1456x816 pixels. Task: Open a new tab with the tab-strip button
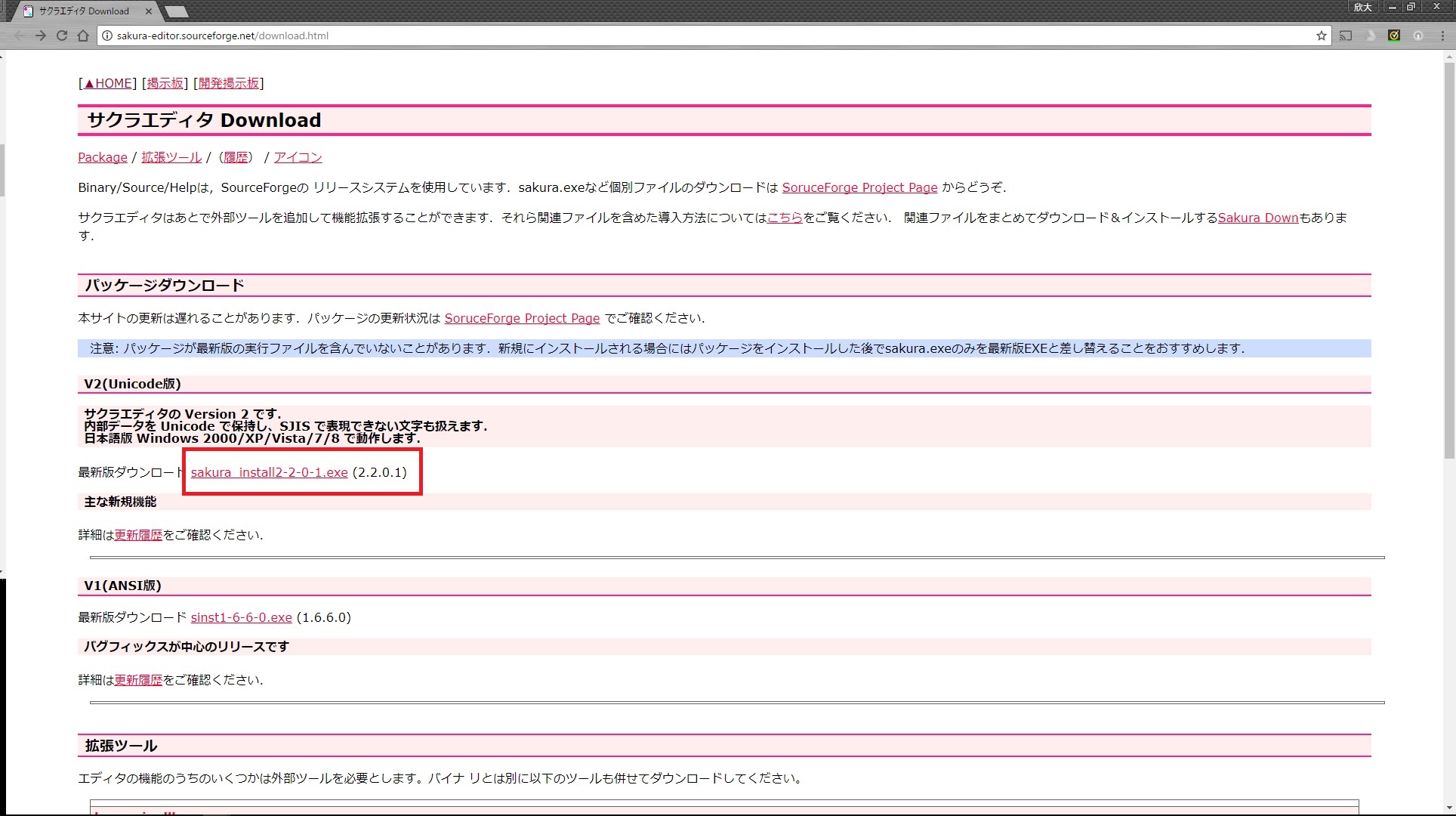pos(176,11)
